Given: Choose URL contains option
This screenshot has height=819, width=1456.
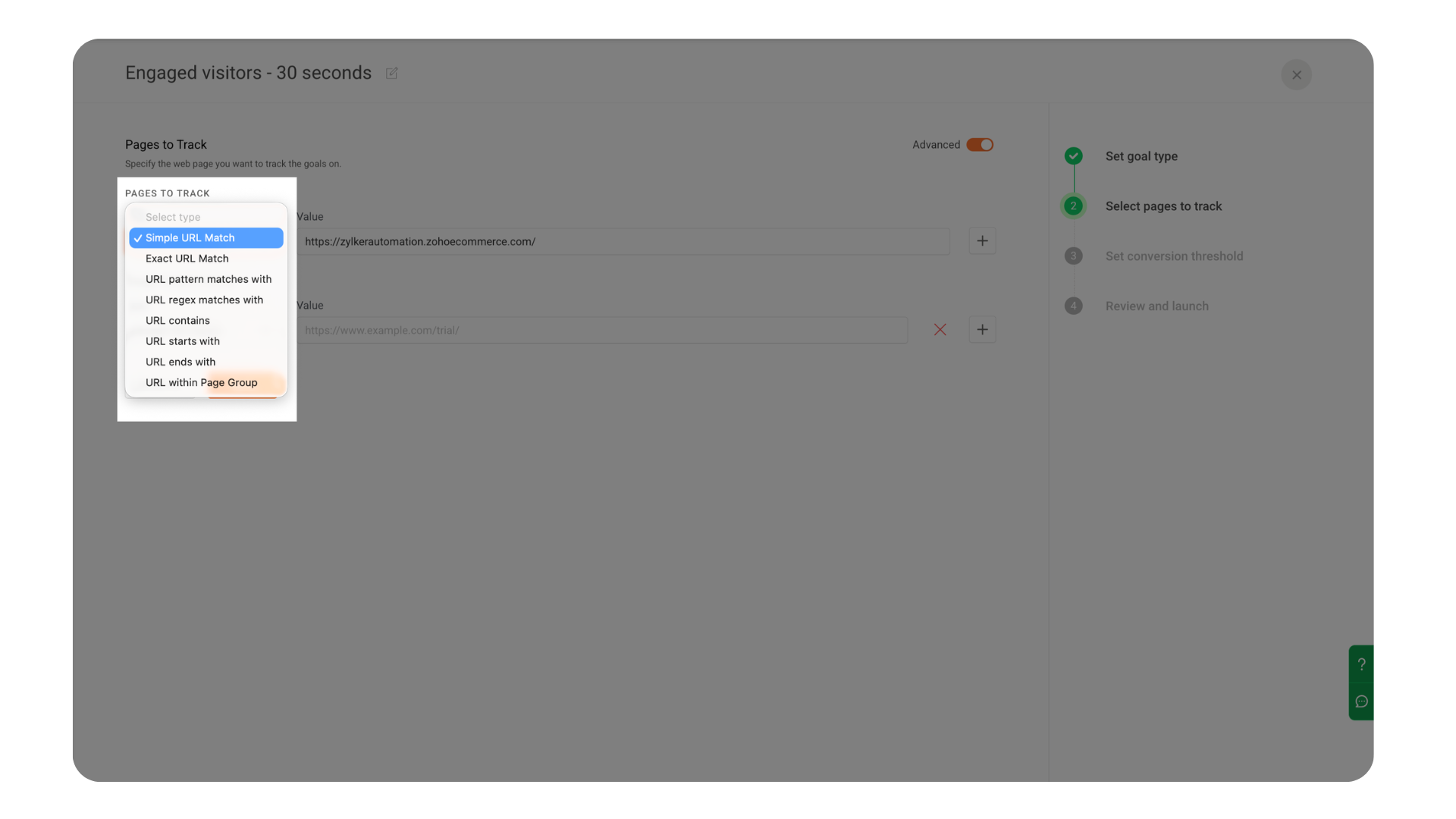Looking at the screenshot, I should click(177, 321).
